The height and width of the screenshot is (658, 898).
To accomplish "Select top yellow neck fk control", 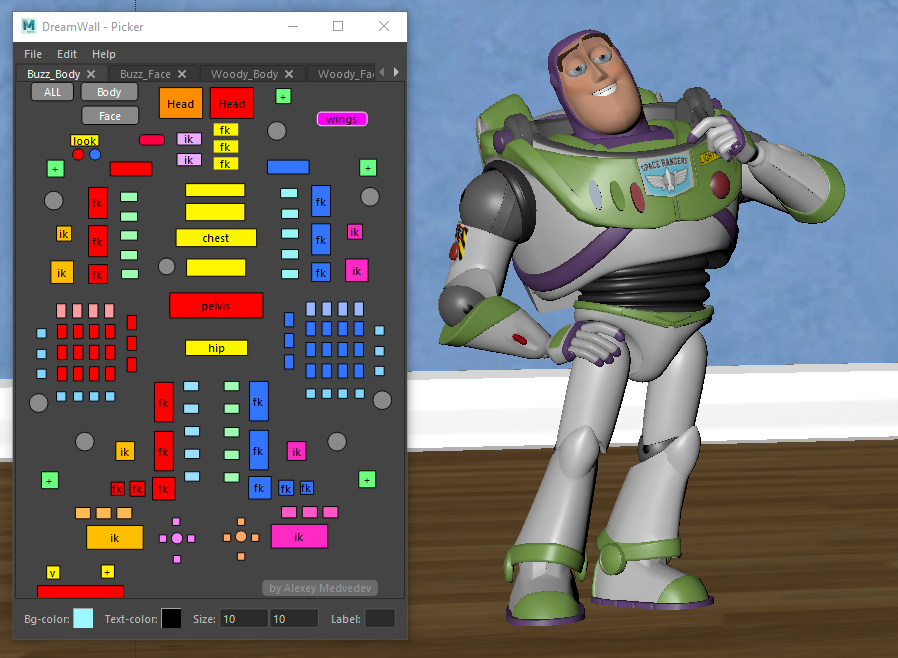I will point(225,130).
